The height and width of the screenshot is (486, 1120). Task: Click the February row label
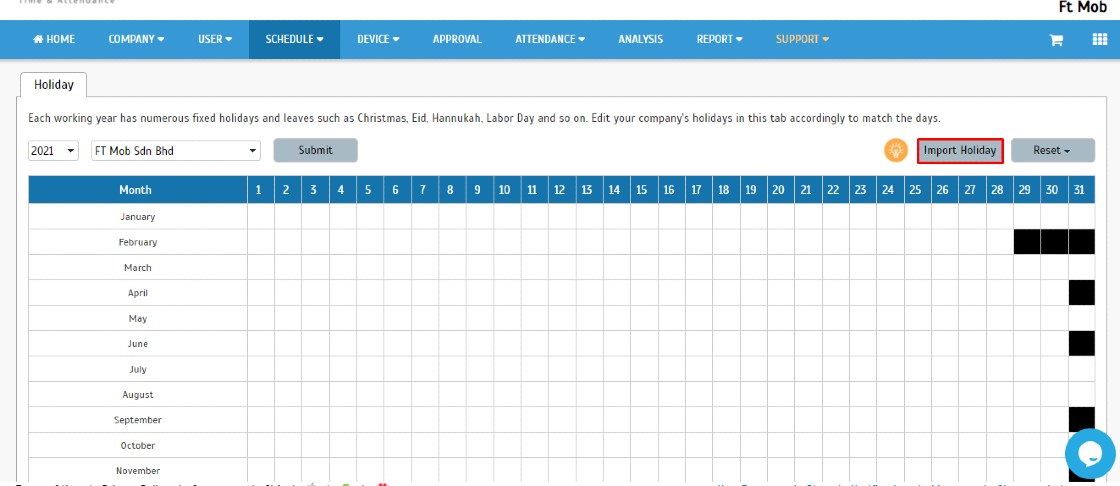point(138,242)
